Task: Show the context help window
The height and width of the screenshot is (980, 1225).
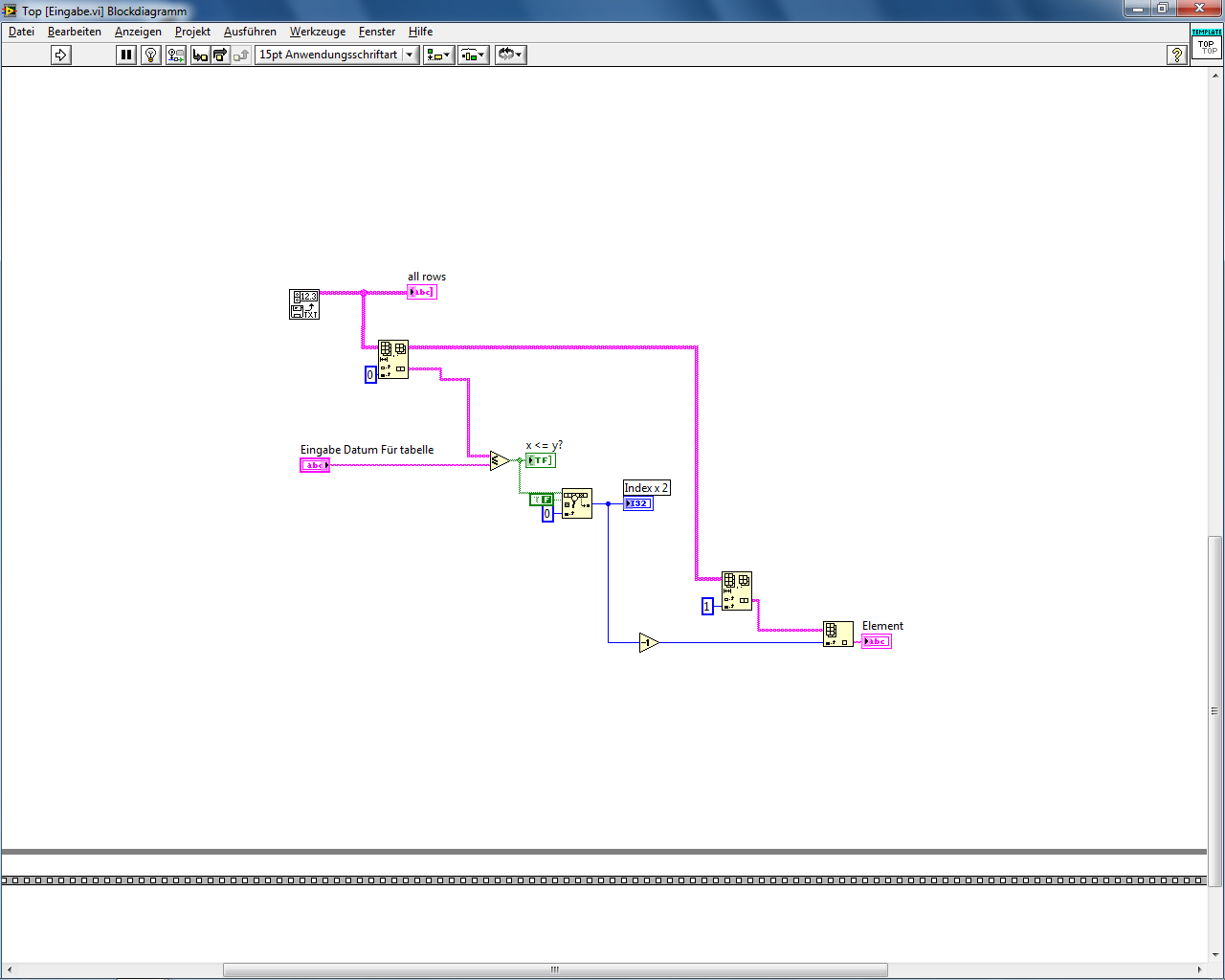Action: pos(1177,55)
